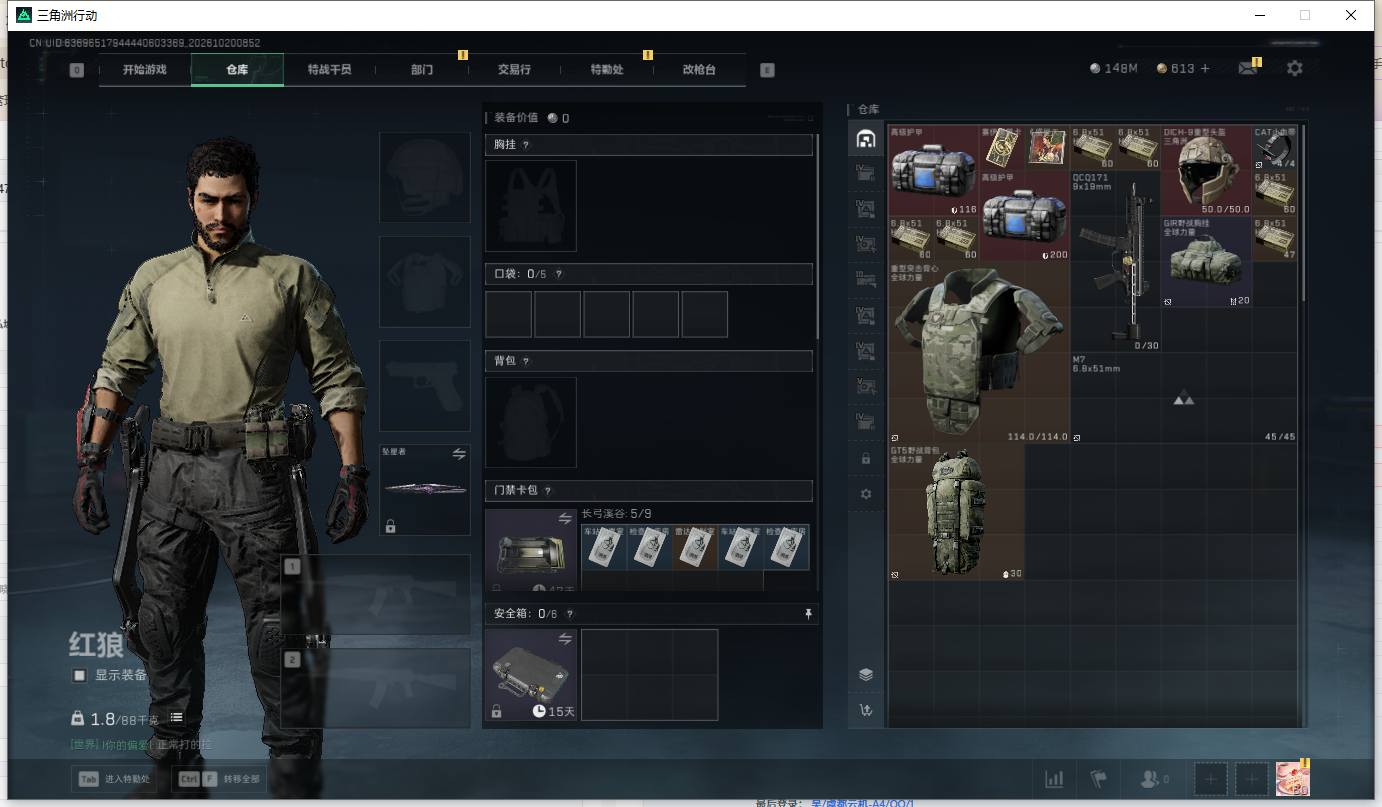Swap the safe box container

(565, 639)
